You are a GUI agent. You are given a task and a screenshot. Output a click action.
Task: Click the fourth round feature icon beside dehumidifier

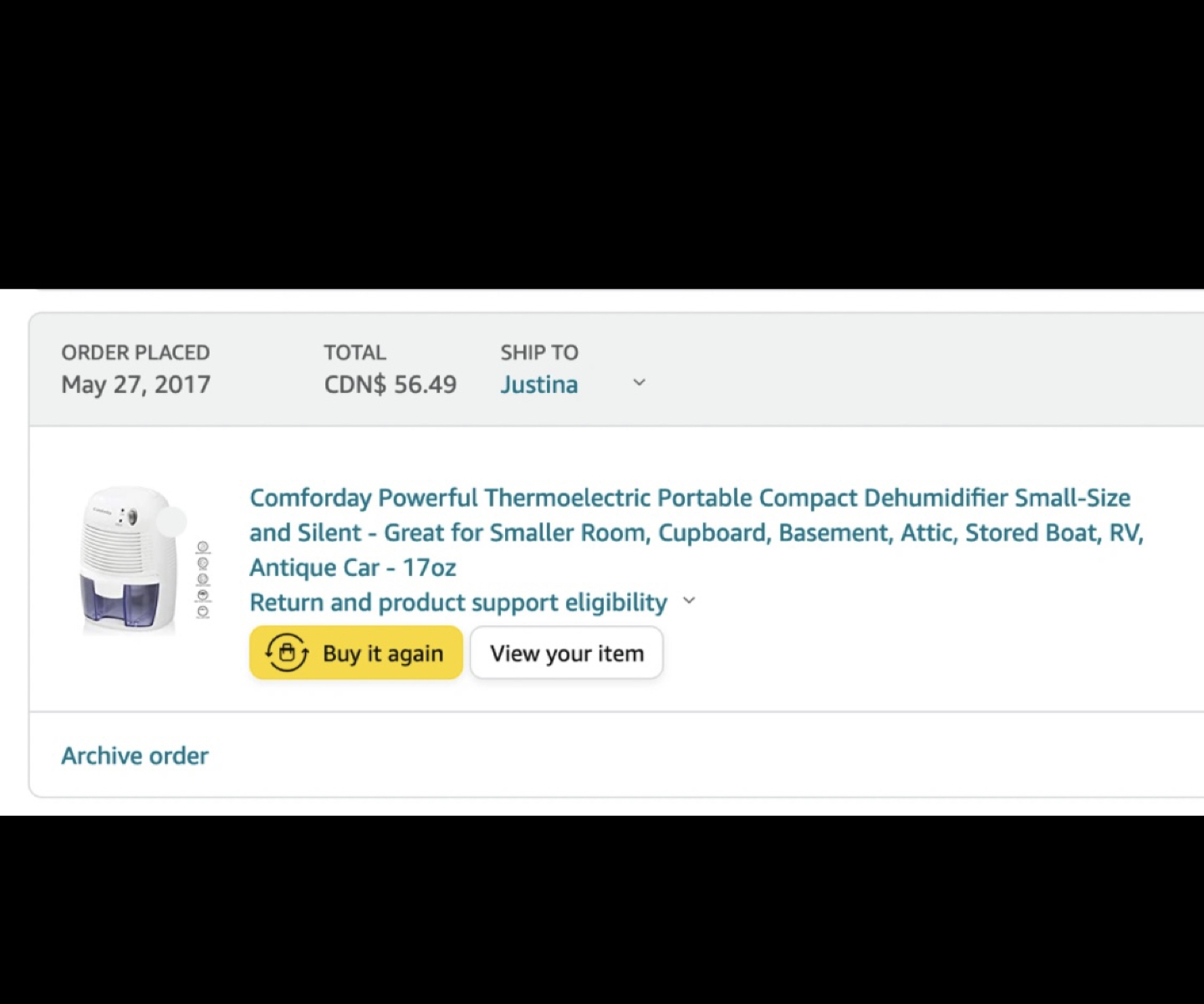(202, 595)
